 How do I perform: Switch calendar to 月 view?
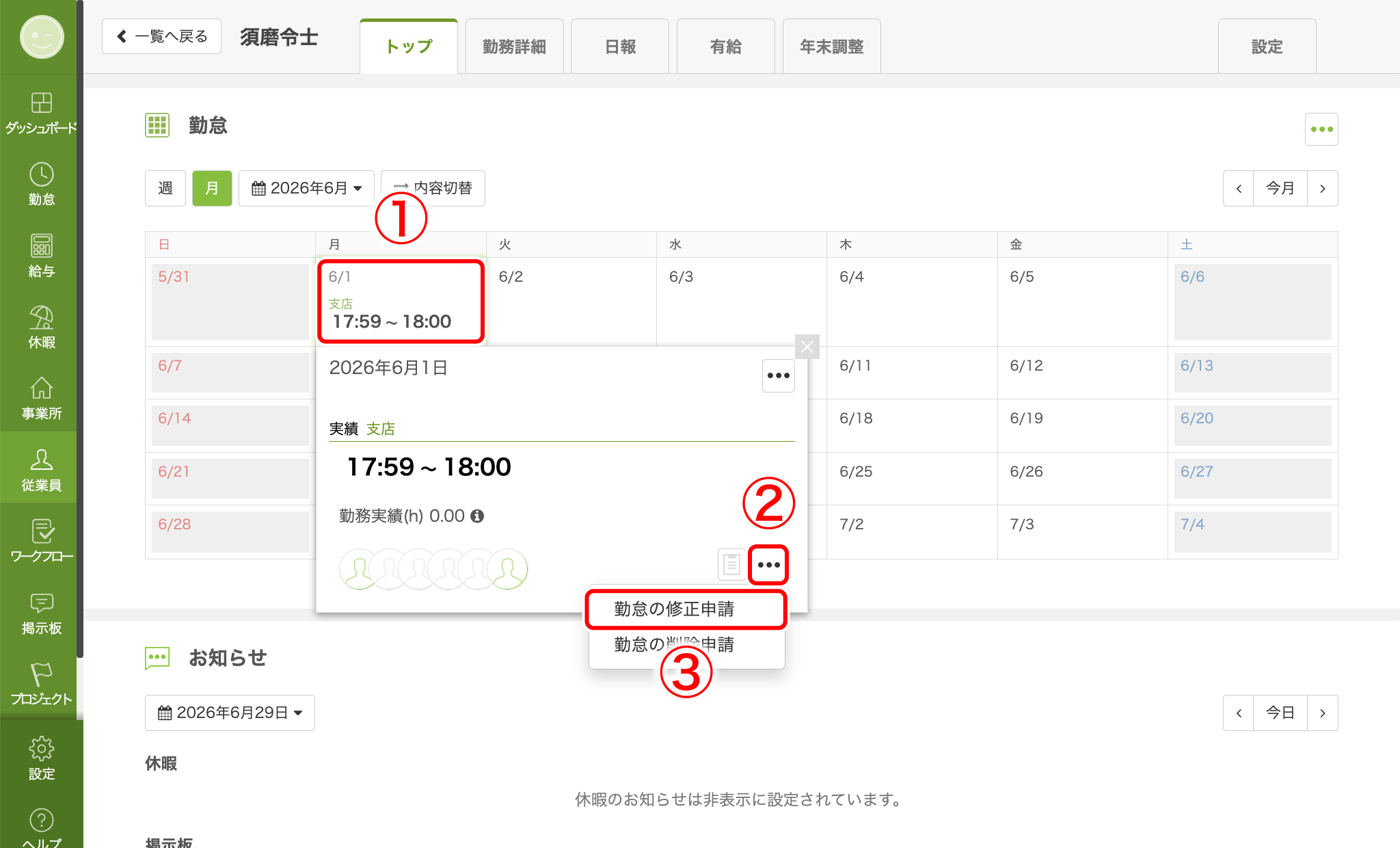pos(212,188)
